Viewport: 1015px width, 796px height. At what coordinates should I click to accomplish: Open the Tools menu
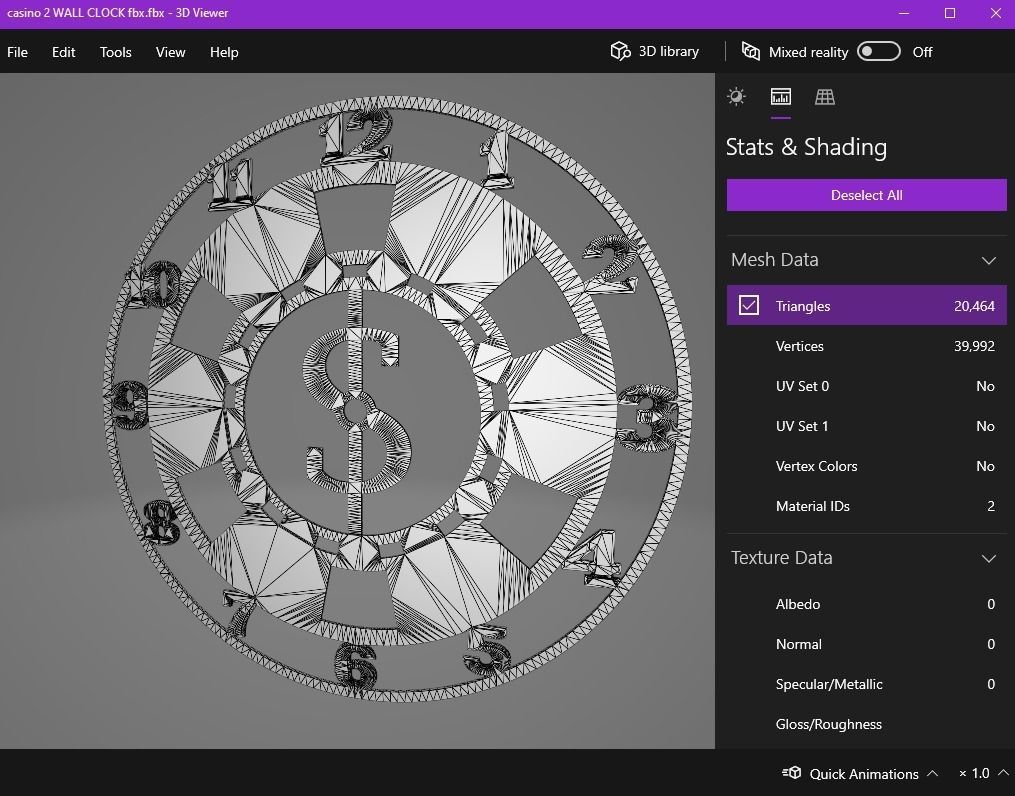(115, 52)
